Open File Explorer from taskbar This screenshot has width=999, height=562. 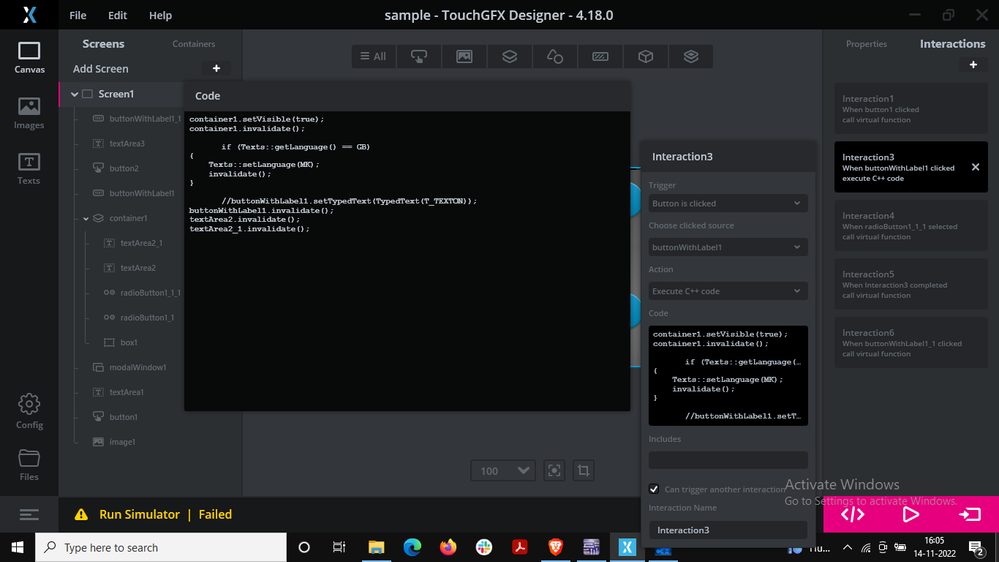tap(376, 547)
